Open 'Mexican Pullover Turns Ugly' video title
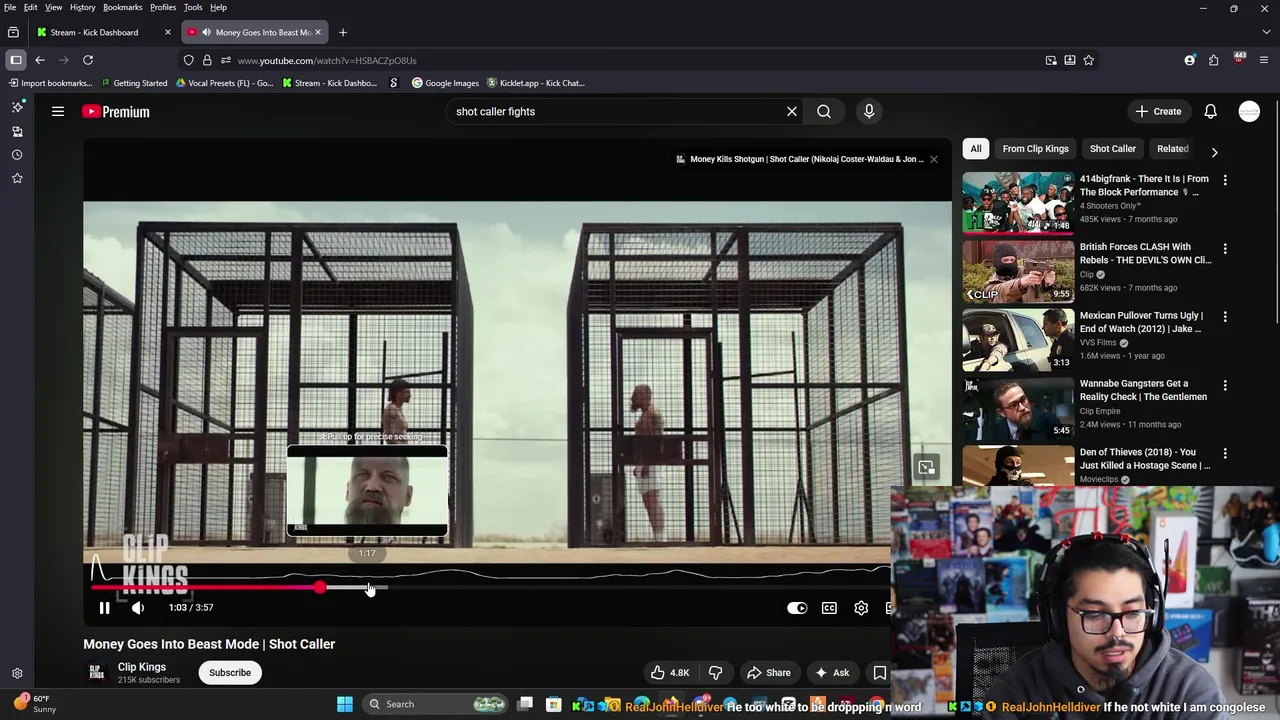This screenshot has height=720, width=1280. point(1141,322)
